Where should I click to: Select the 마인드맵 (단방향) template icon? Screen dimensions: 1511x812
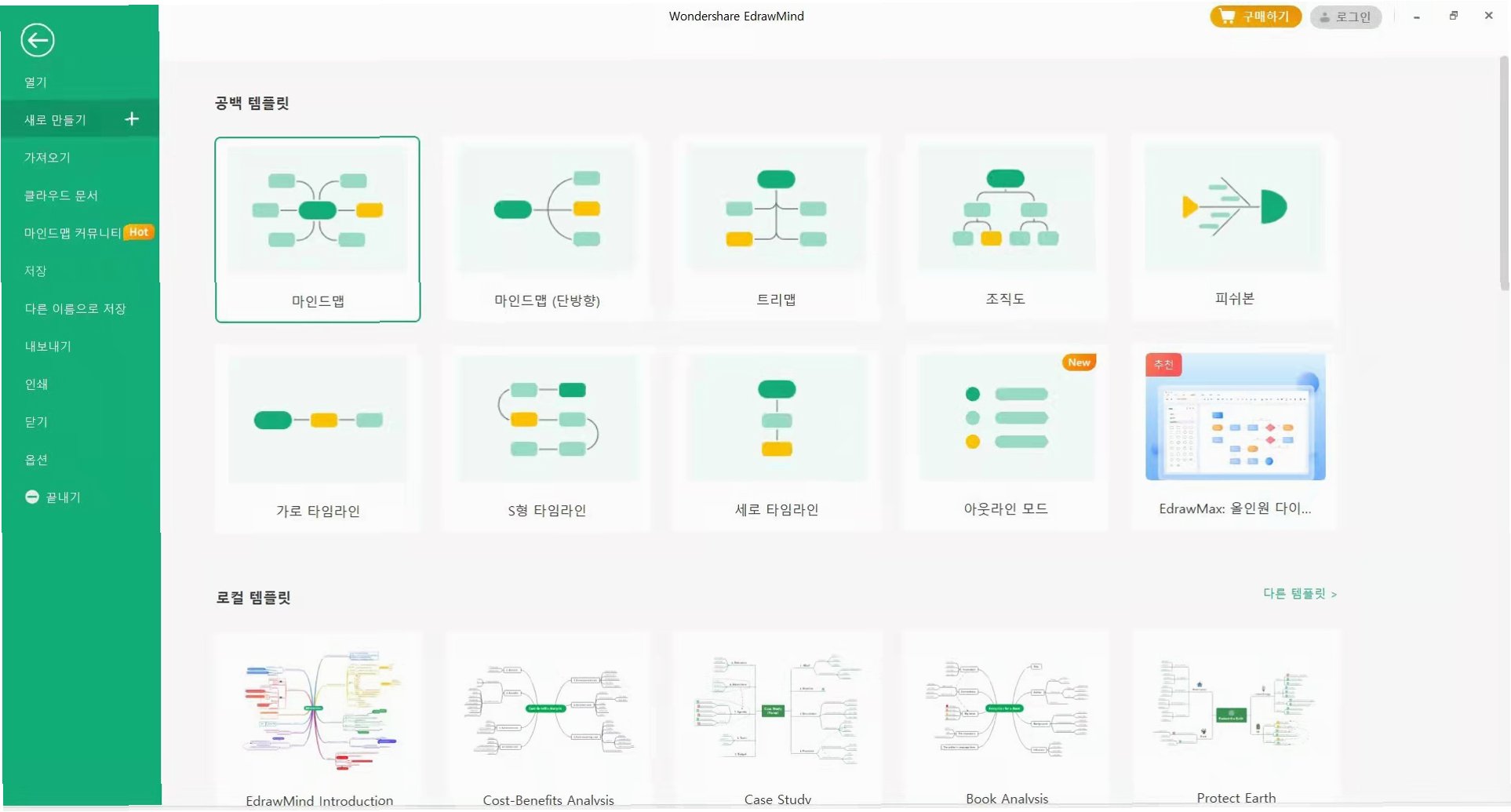click(x=547, y=209)
